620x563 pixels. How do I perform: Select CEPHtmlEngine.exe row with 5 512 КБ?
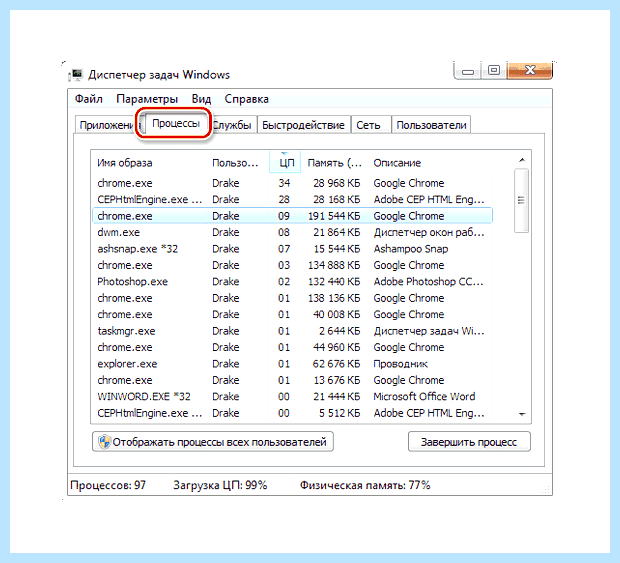coord(293,413)
